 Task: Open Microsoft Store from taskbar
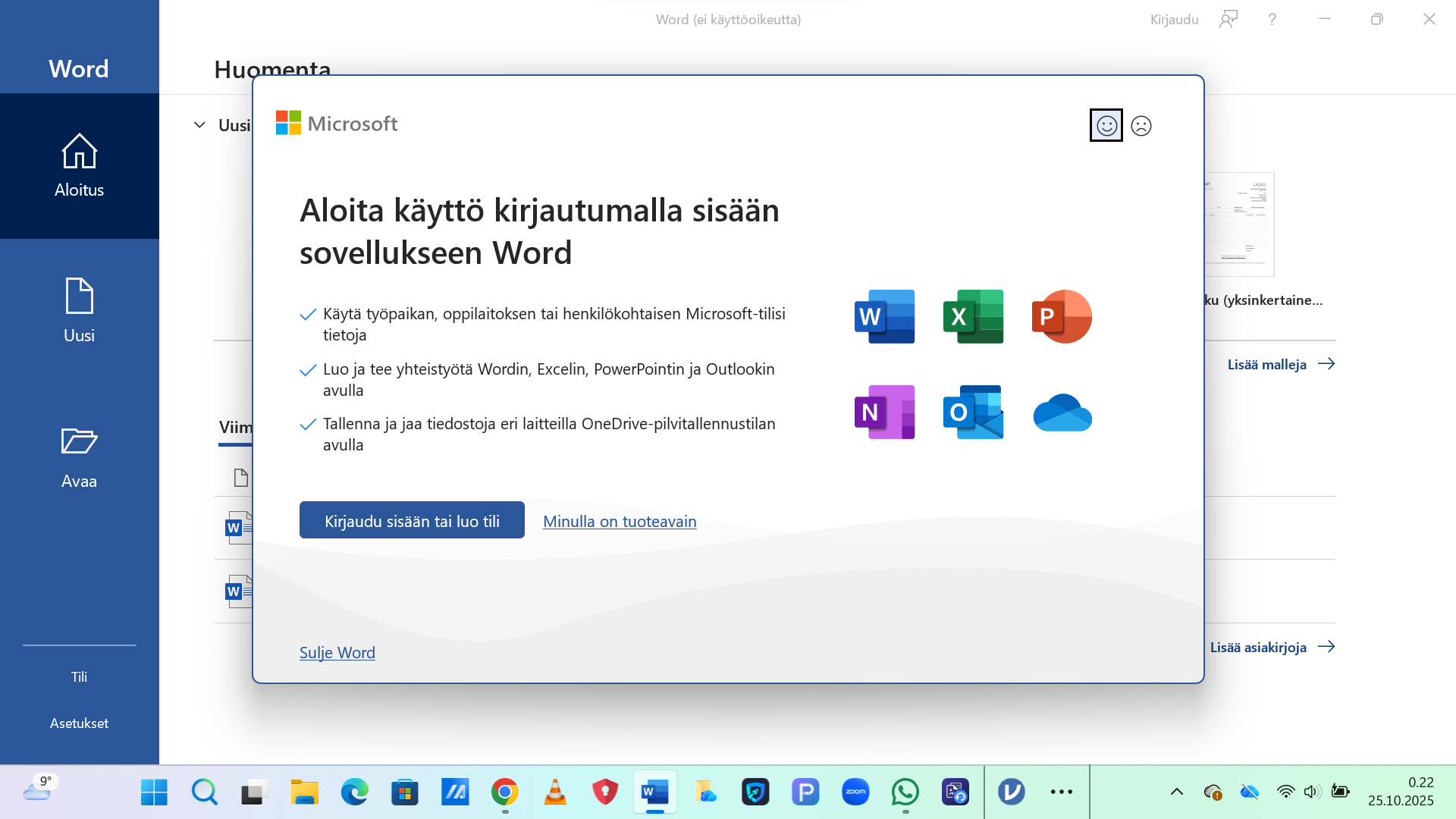point(405,792)
